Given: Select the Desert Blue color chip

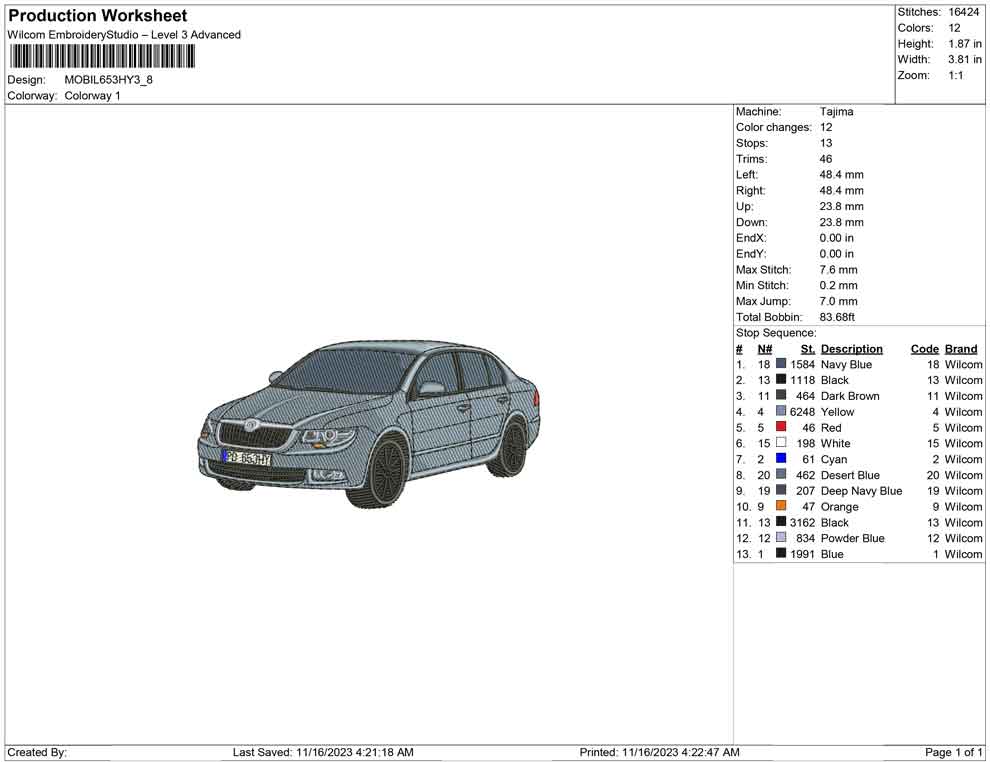Looking at the screenshot, I should (781, 475).
